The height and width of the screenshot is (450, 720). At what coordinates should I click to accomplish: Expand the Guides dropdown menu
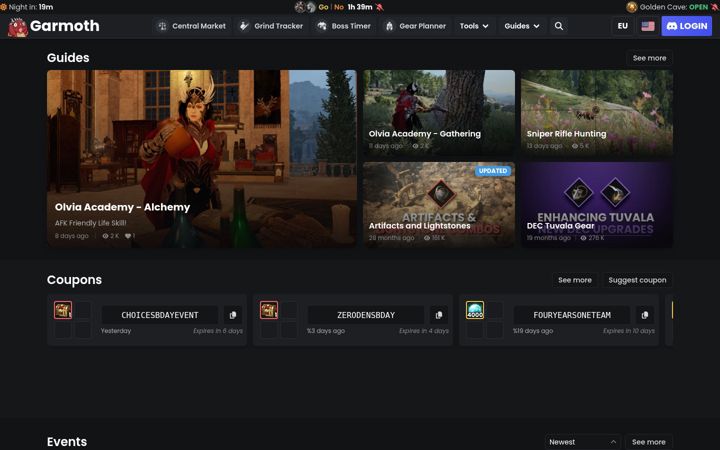pyautogui.click(x=522, y=26)
